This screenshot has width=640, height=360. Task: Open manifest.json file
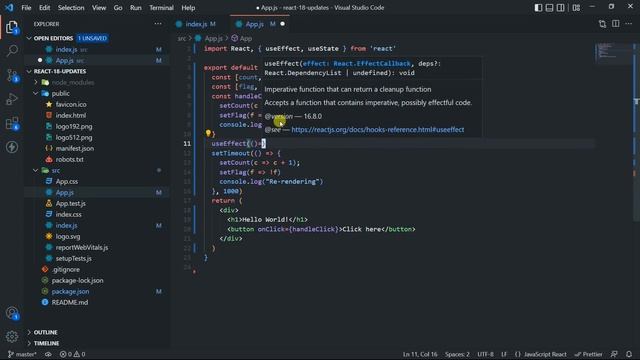pos(75,149)
